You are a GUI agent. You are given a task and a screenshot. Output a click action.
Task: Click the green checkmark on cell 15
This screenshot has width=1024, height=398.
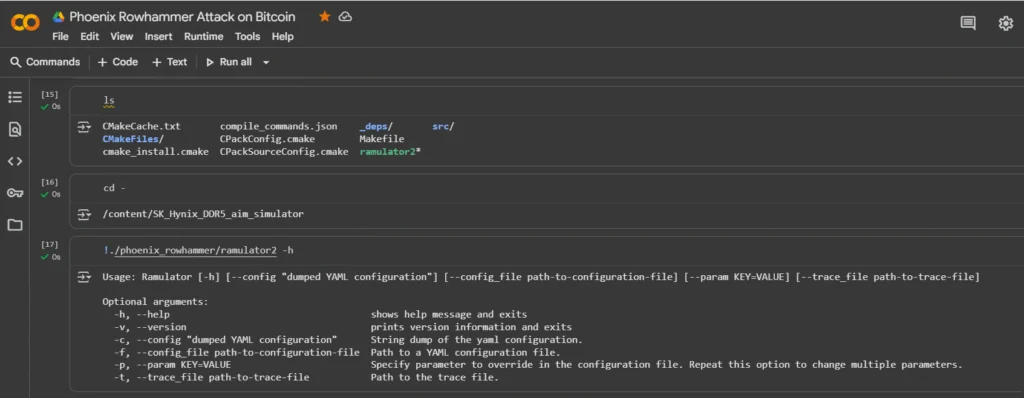44,107
